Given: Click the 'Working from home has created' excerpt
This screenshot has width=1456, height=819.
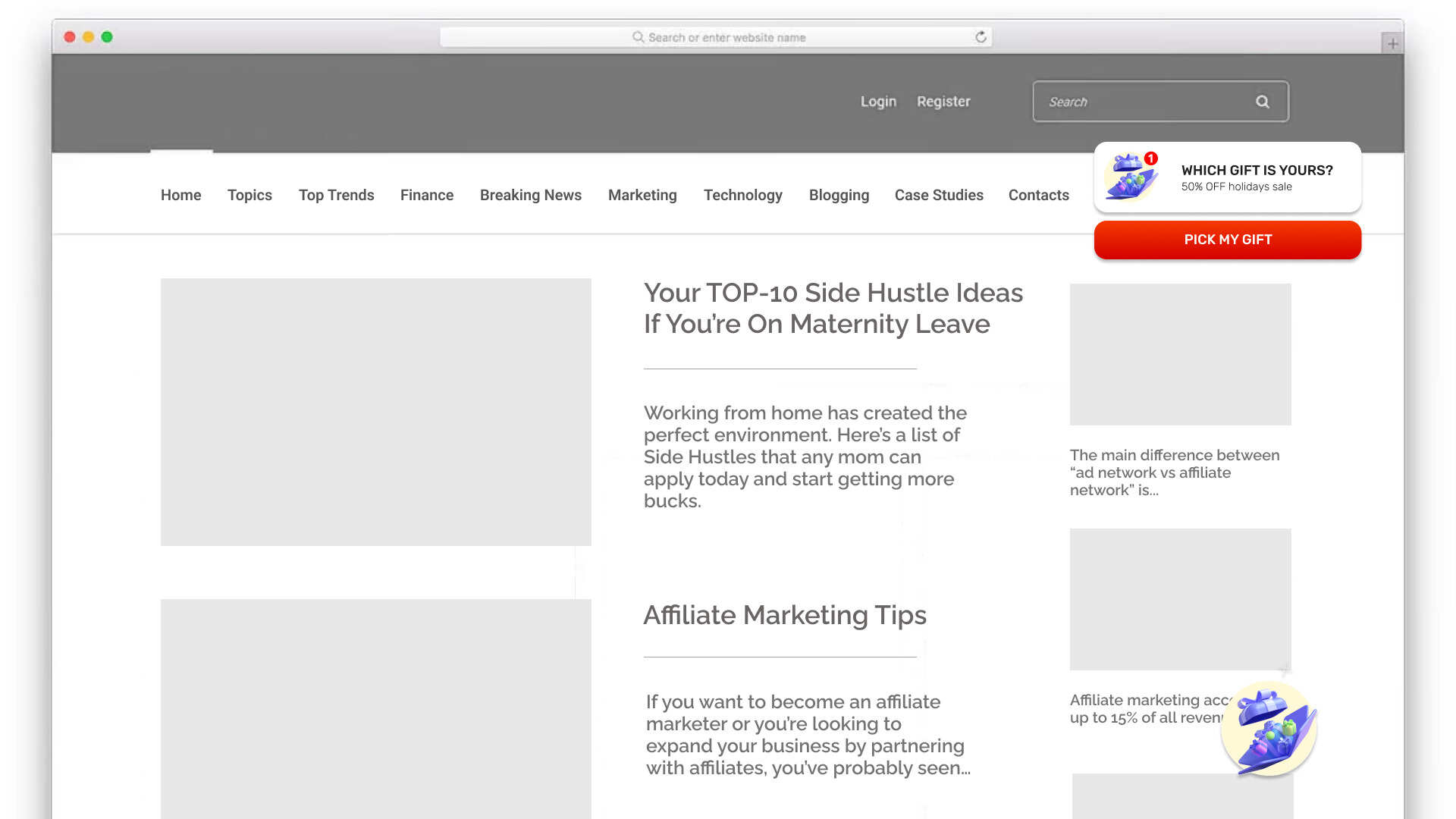Looking at the screenshot, I should (x=805, y=457).
